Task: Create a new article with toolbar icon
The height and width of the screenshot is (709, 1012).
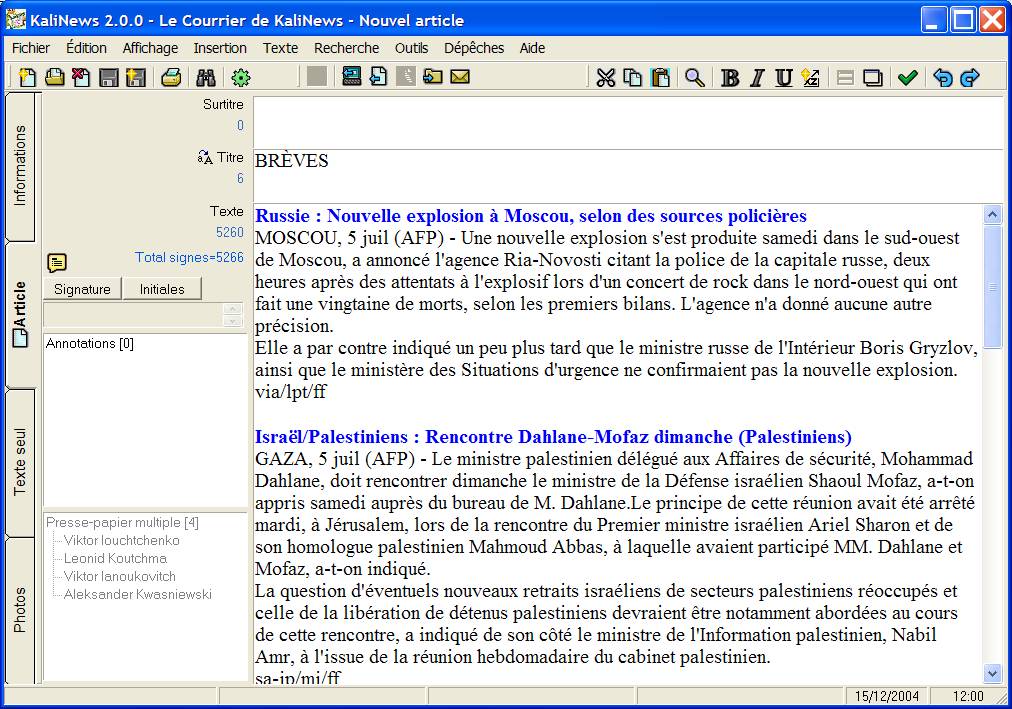Action: coord(27,77)
